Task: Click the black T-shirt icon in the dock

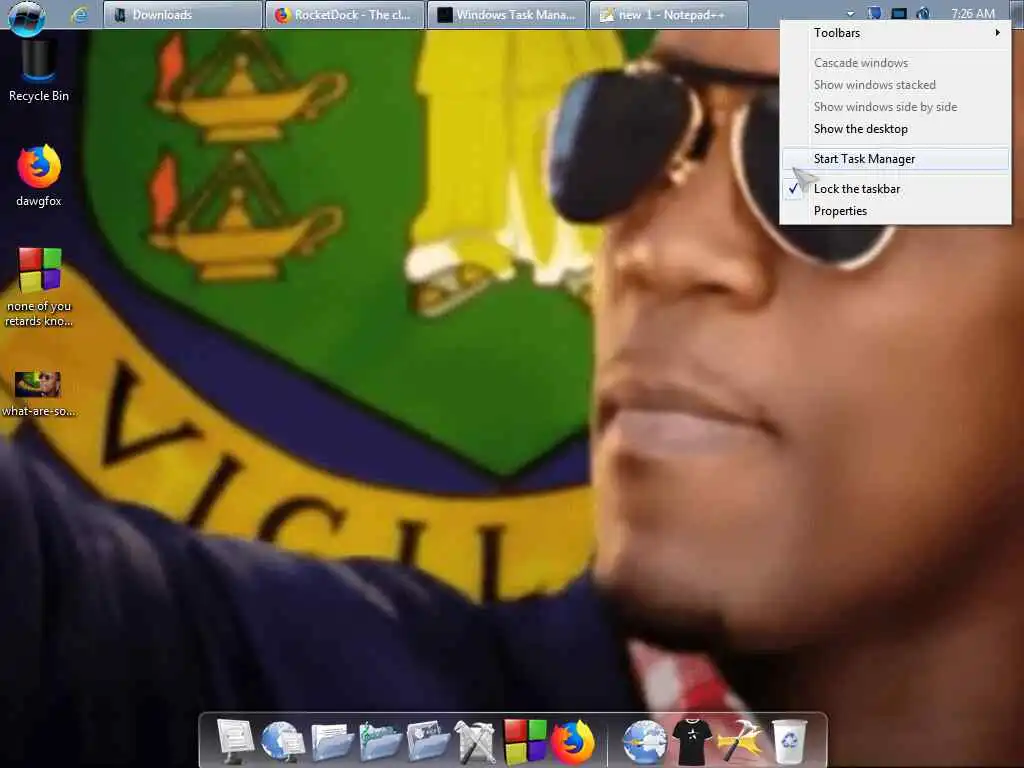Action: click(x=692, y=741)
